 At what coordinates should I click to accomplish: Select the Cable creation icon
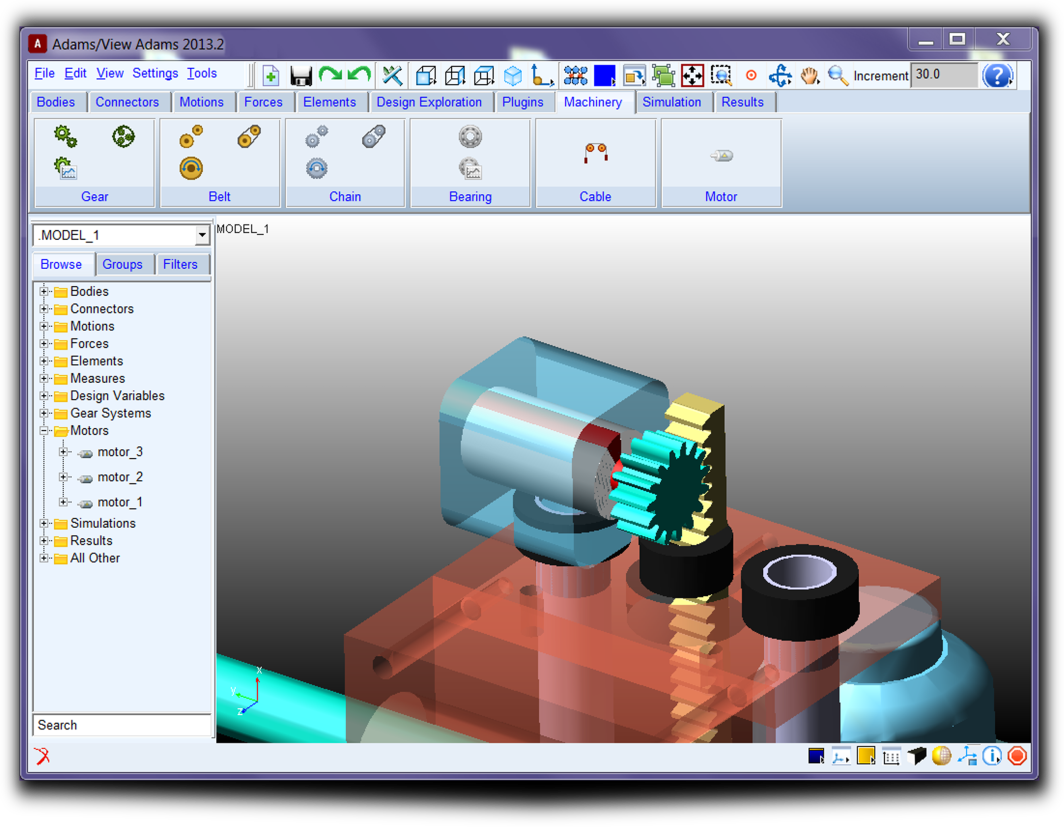click(595, 153)
